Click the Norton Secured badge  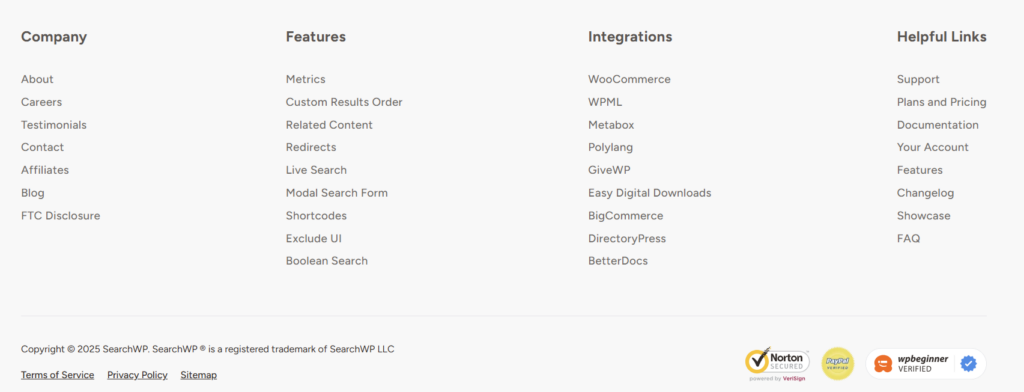(777, 364)
